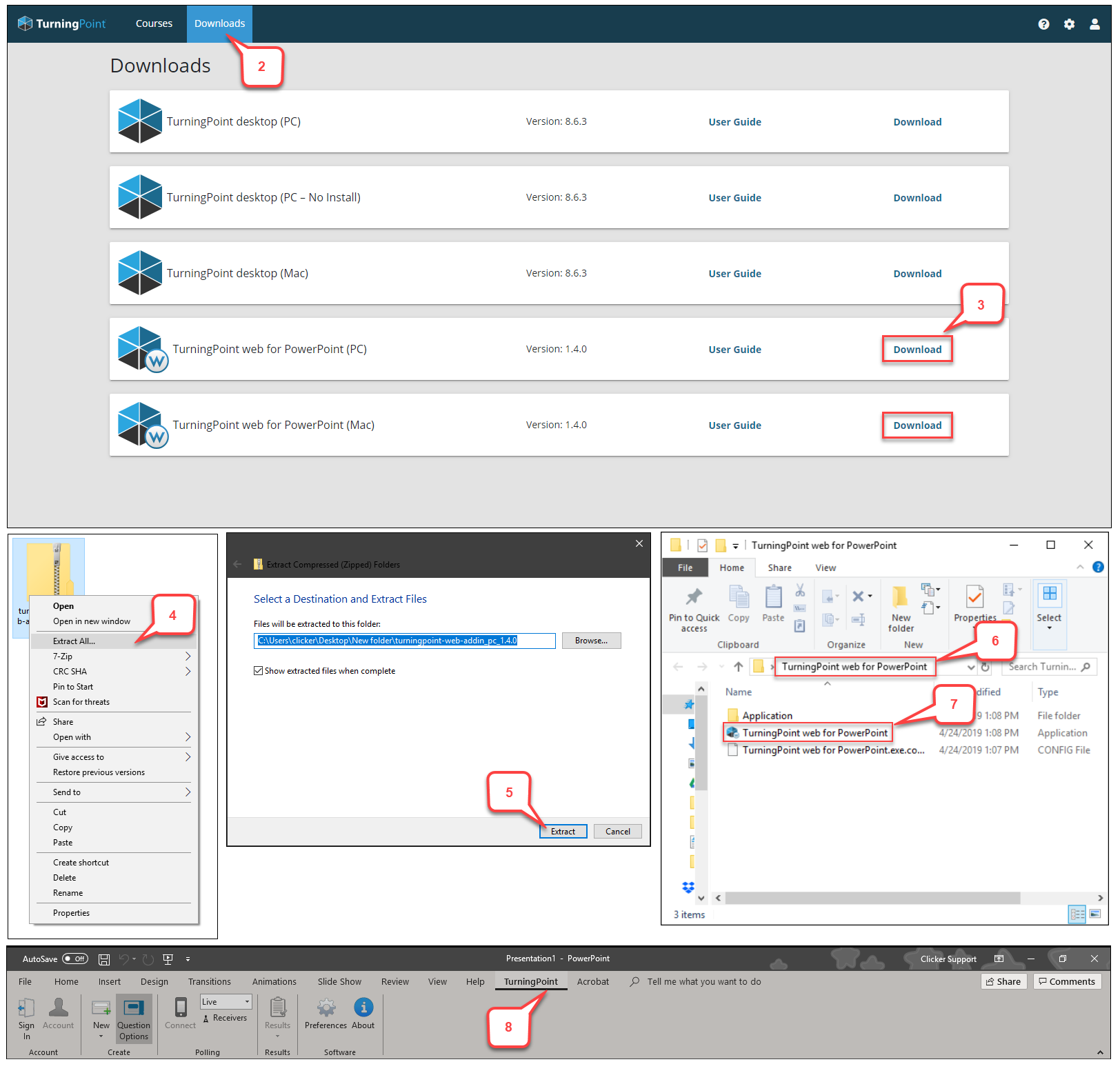1120x1073 pixels.
Task: Click the Connect icon in Polling group
Action: pyautogui.click(x=181, y=1008)
